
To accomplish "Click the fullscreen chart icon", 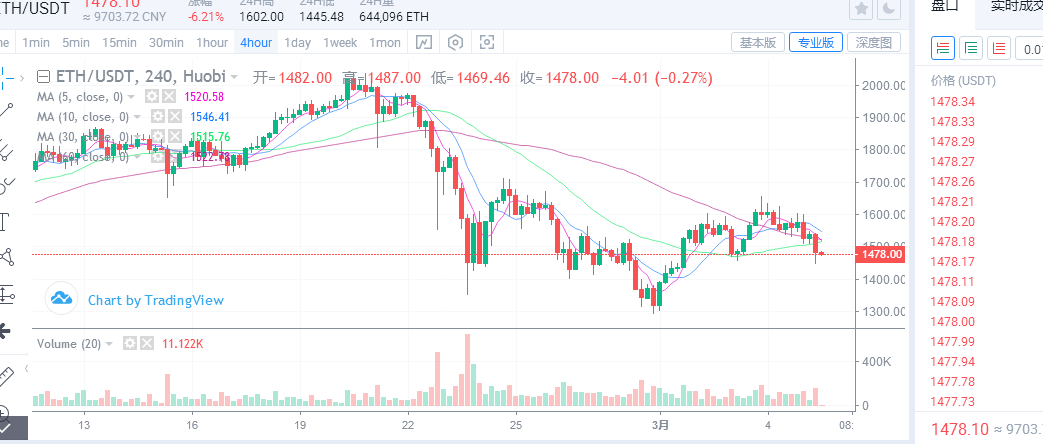I will point(487,43).
